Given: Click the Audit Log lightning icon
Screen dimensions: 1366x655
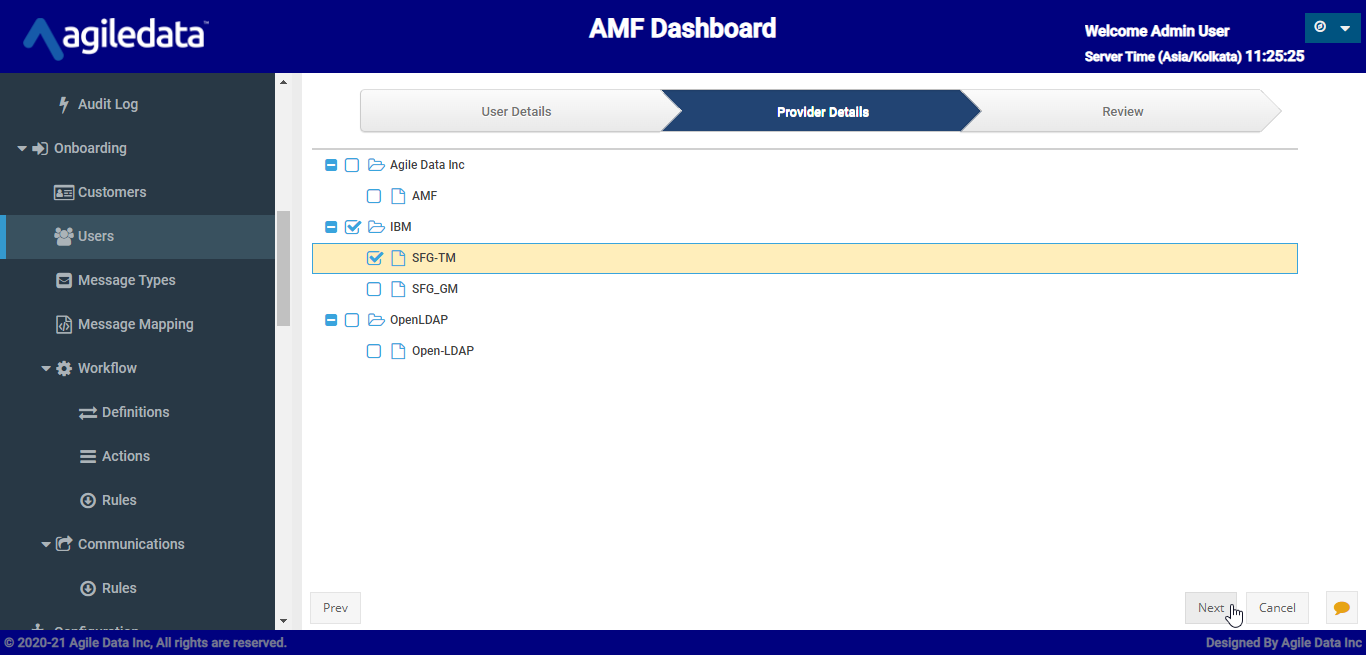Looking at the screenshot, I should click(x=65, y=104).
